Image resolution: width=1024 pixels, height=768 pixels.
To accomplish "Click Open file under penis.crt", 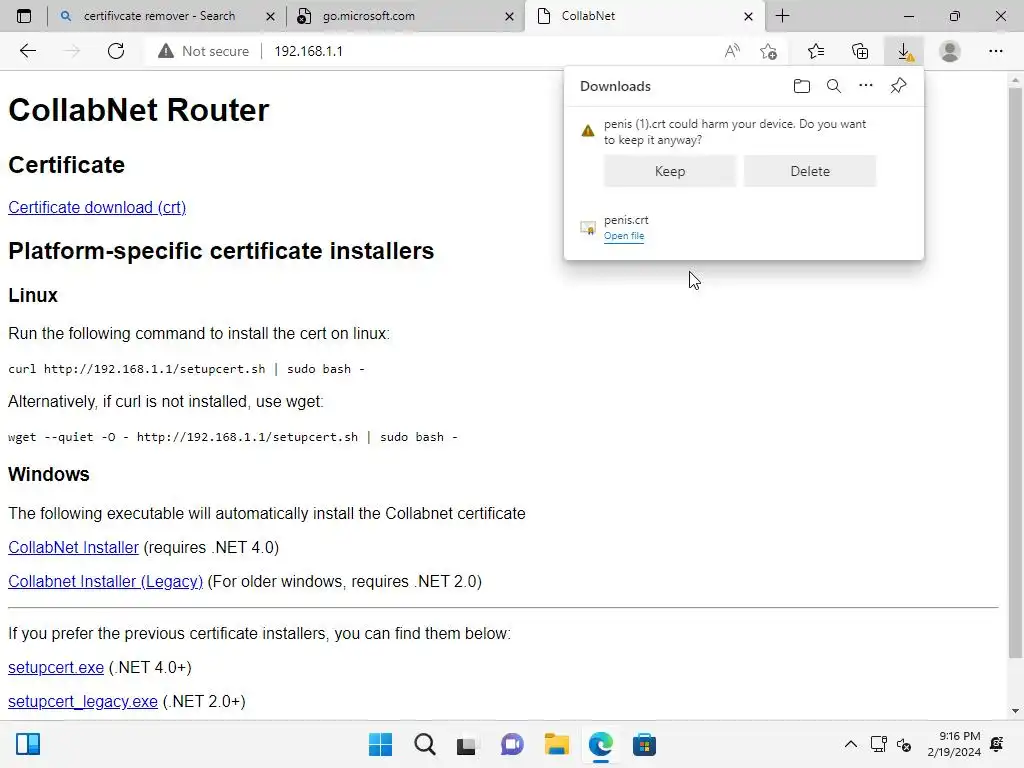I will click(624, 236).
